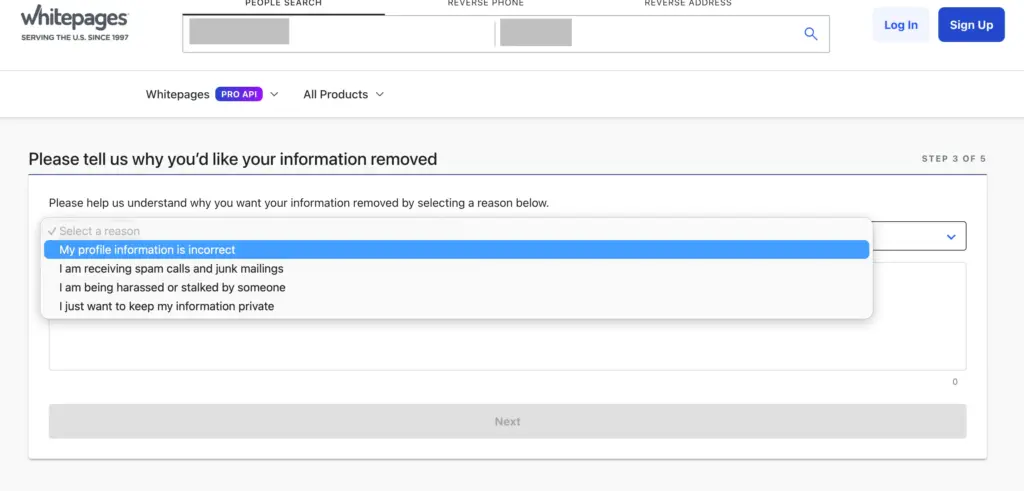The image size is (1024, 491).
Task: Click the 'STEP 3 OF 5' indicator text
Action: tap(953, 159)
